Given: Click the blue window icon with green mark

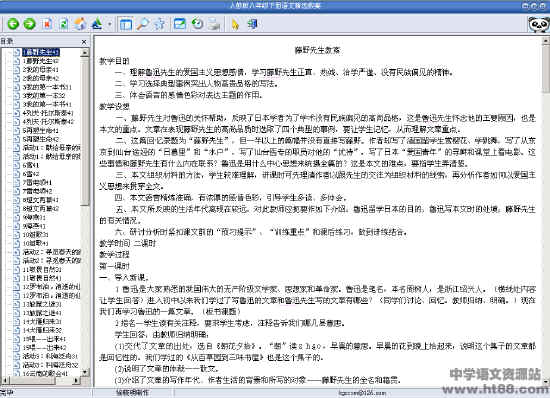Looking at the screenshot, I should tap(180, 24).
